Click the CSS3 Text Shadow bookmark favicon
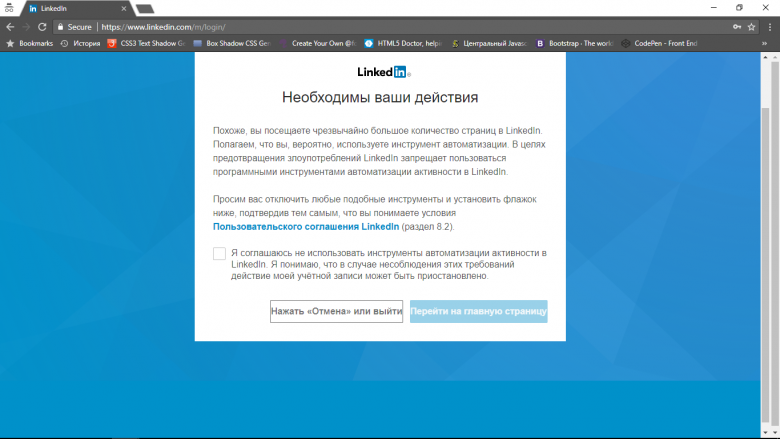 pos(112,43)
